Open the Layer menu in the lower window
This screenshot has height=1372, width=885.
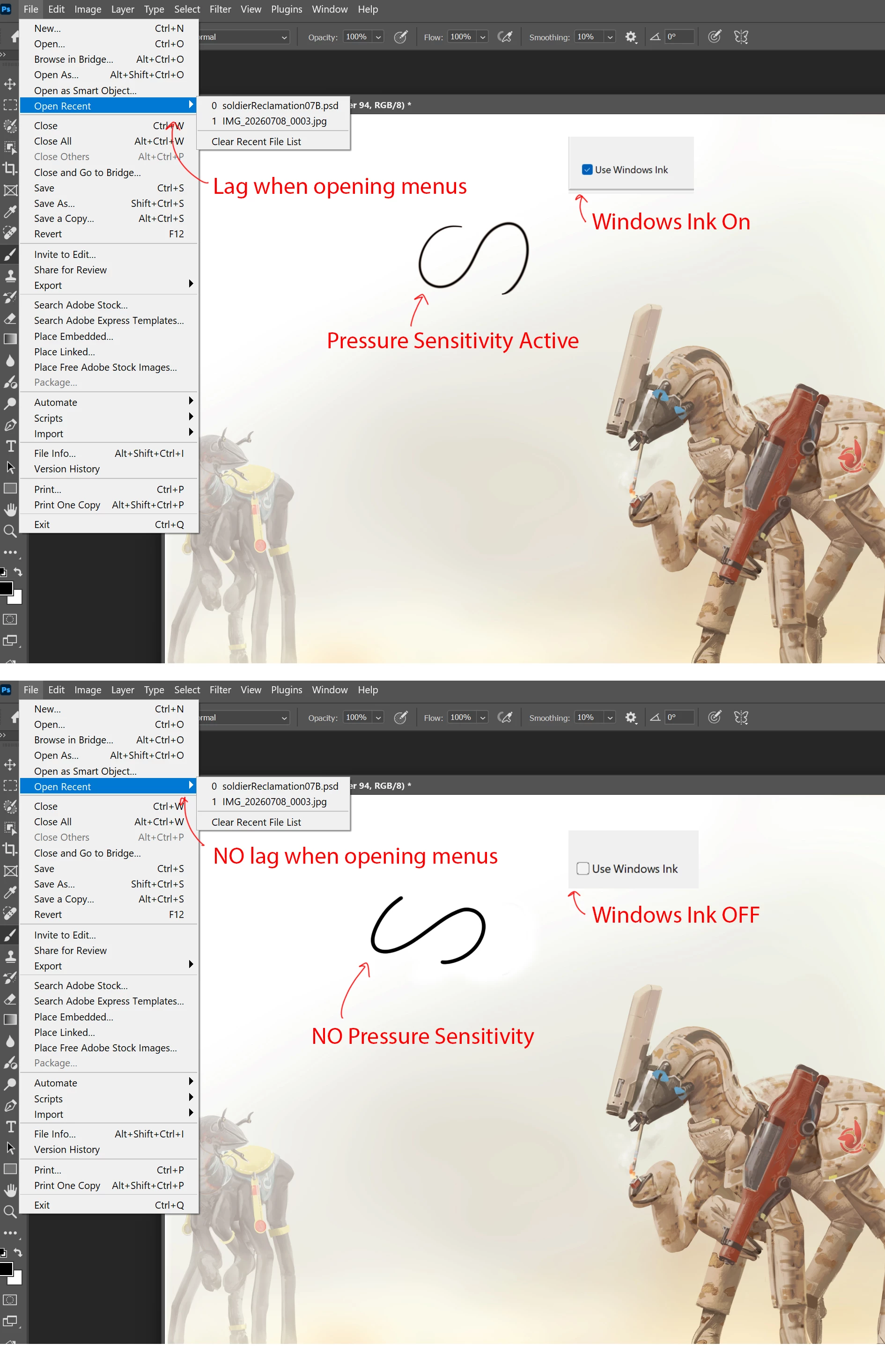point(122,690)
